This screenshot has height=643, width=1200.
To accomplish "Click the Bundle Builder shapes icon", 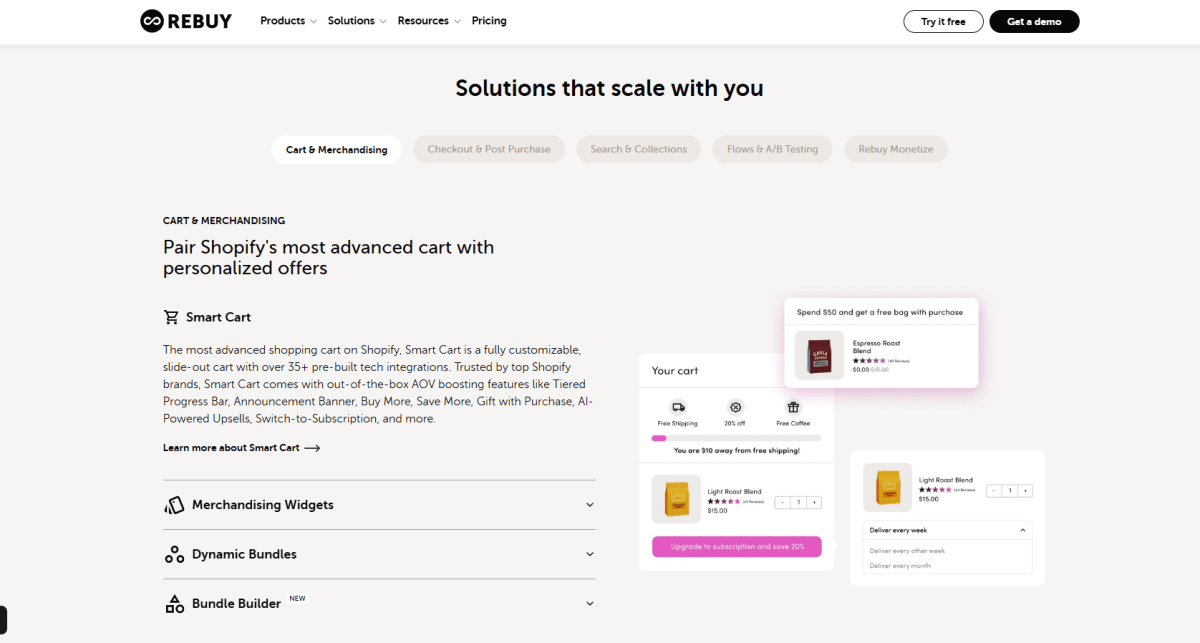I will click(x=174, y=603).
